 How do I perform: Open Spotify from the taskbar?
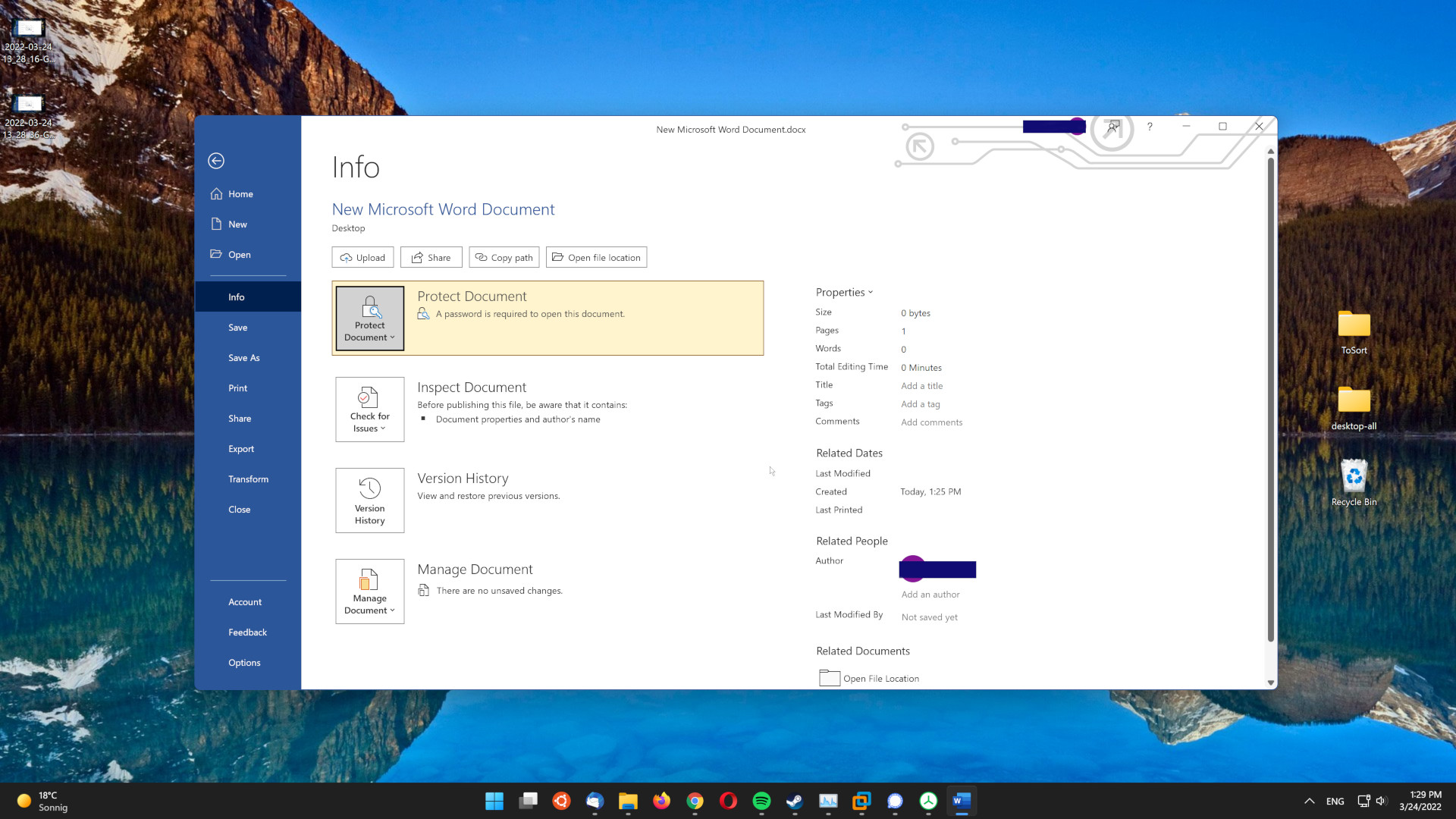[x=761, y=801]
